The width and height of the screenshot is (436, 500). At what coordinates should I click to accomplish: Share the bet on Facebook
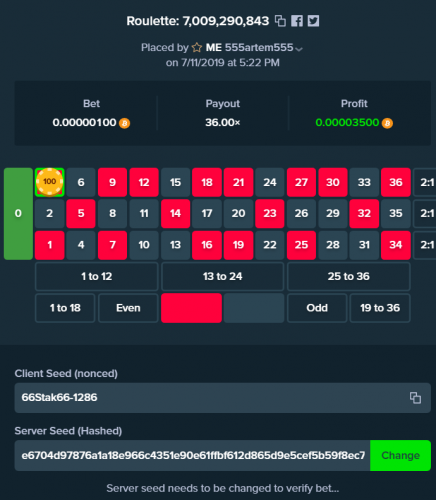pos(297,21)
